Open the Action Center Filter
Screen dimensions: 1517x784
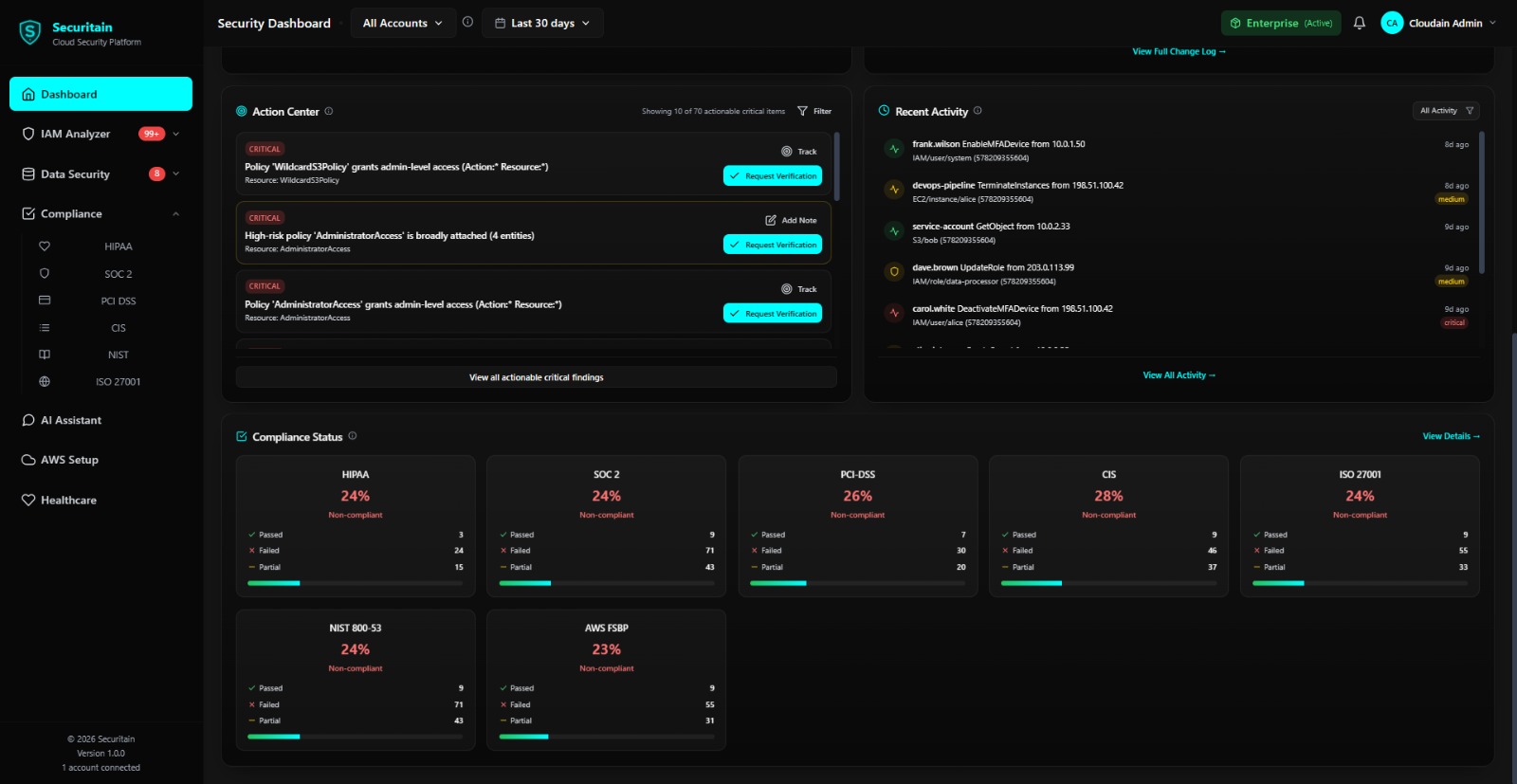click(814, 111)
